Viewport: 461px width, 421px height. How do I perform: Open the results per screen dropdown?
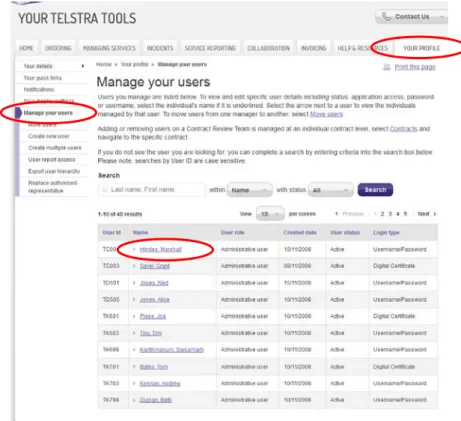tap(270, 214)
